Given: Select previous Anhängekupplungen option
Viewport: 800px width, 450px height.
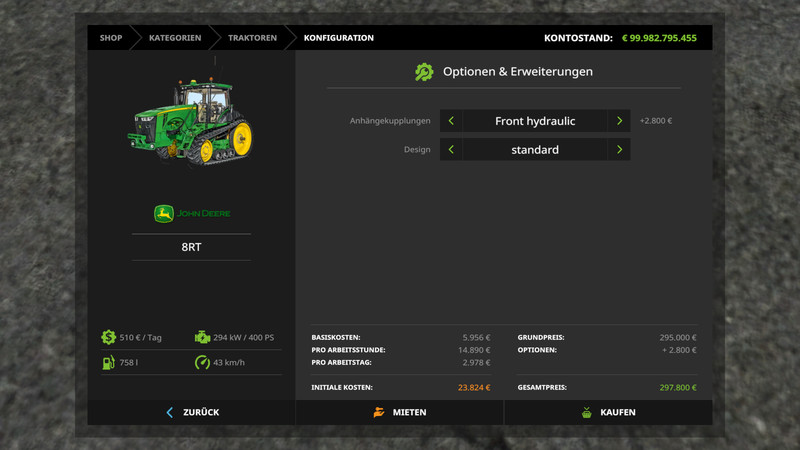Looking at the screenshot, I should [x=451, y=121].
